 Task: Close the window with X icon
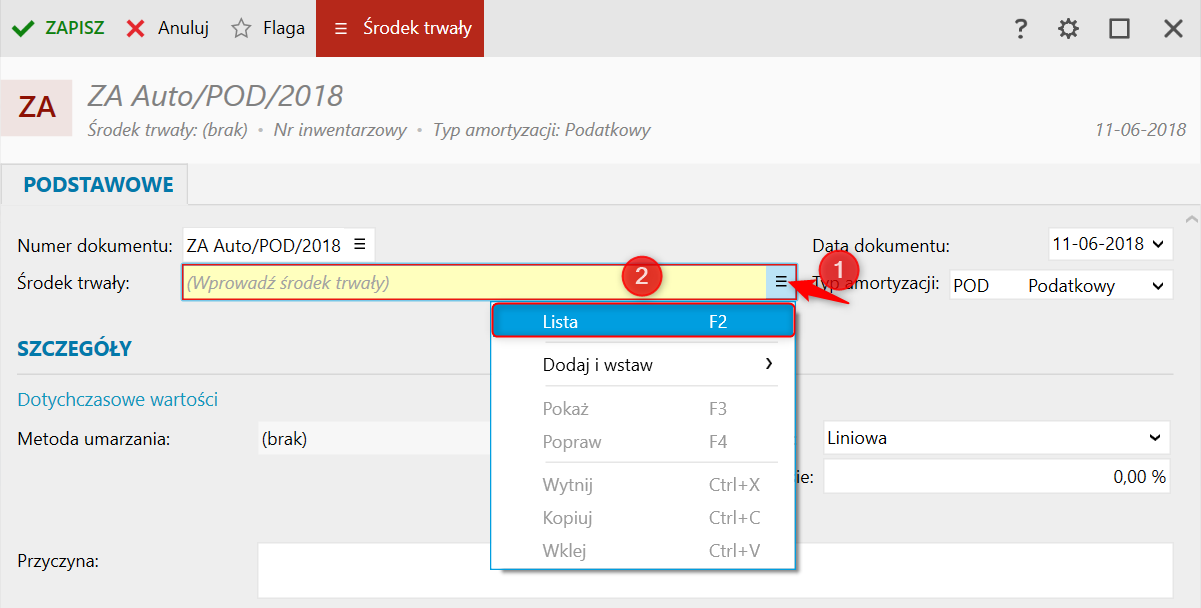[1173, 29]
